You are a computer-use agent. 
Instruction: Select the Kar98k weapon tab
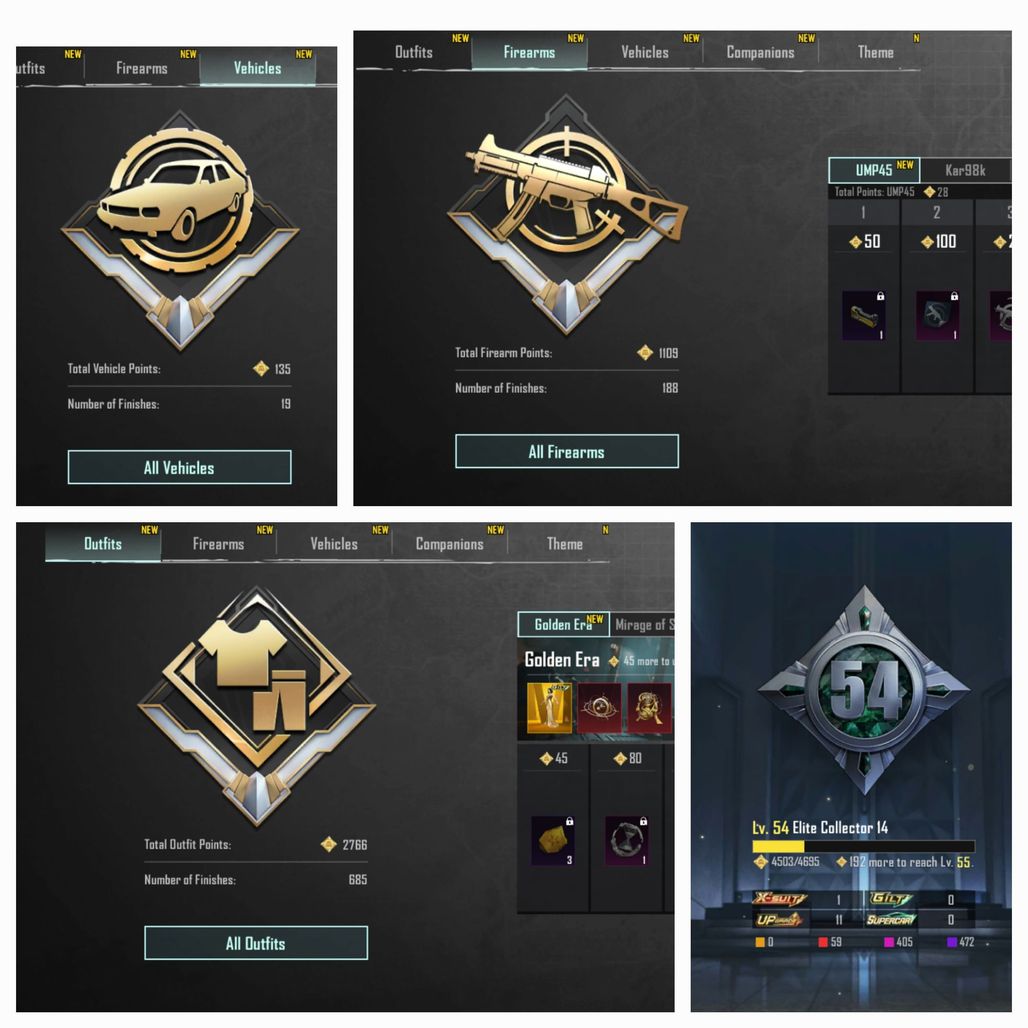[965, 170]
